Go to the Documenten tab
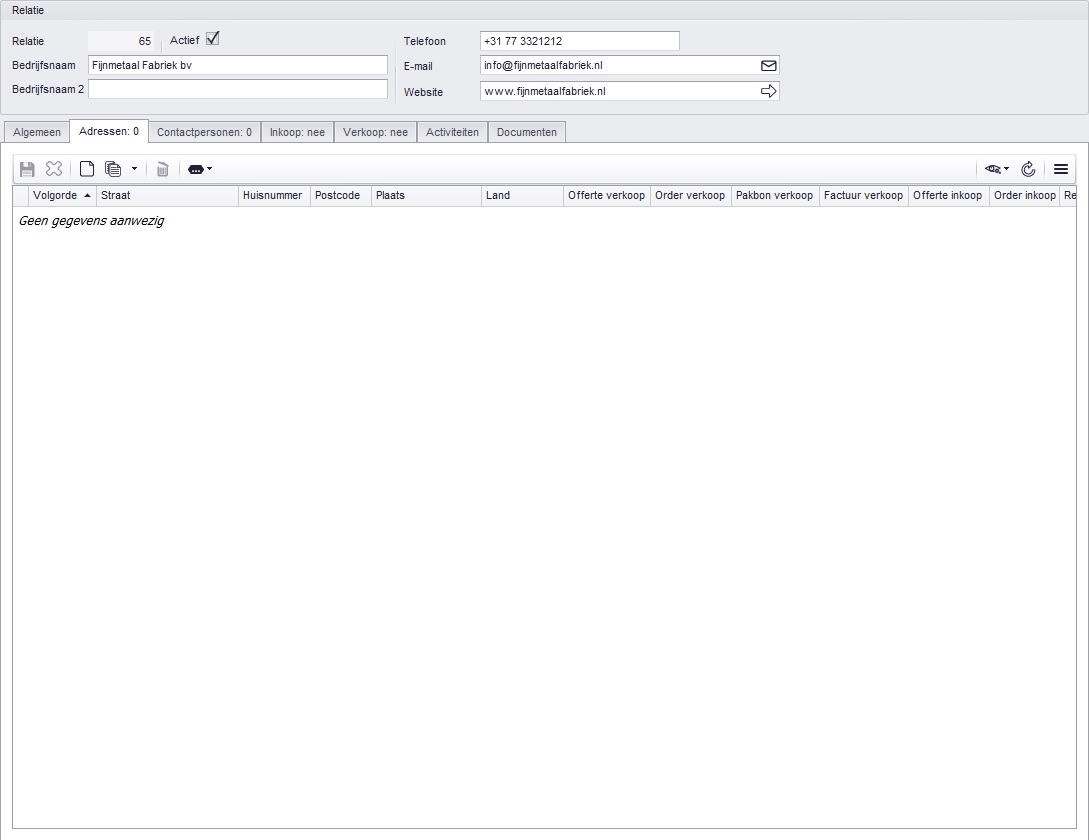The image size is (1089, 840). 526,132
